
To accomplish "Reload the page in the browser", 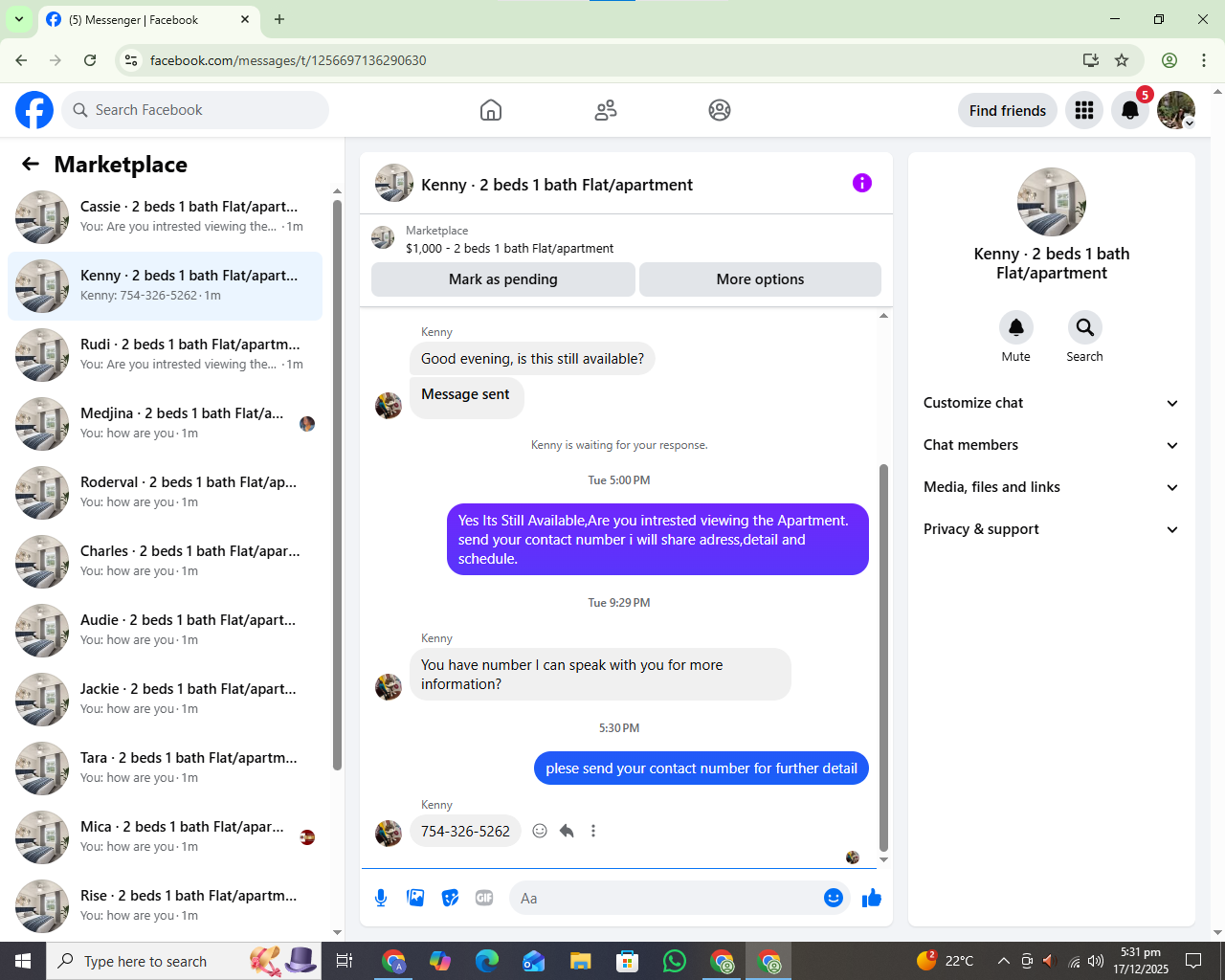I will (90, 60).
